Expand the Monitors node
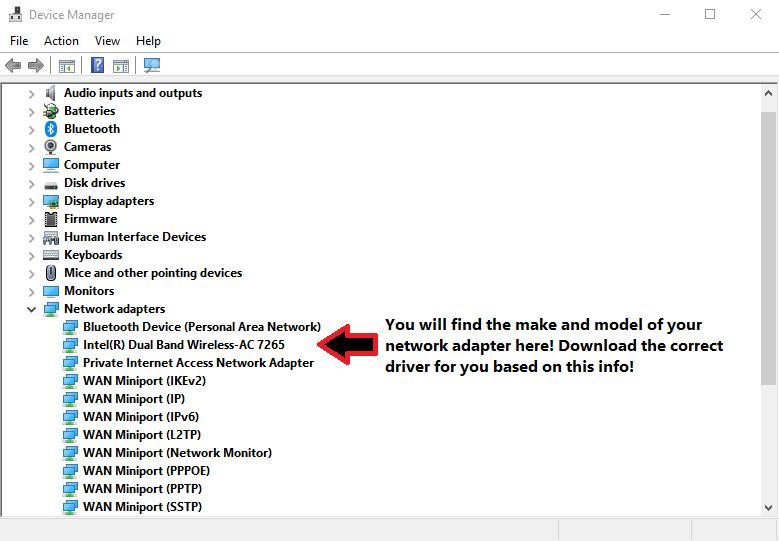This screenshot has height=541, width=779. coord(31,292)
